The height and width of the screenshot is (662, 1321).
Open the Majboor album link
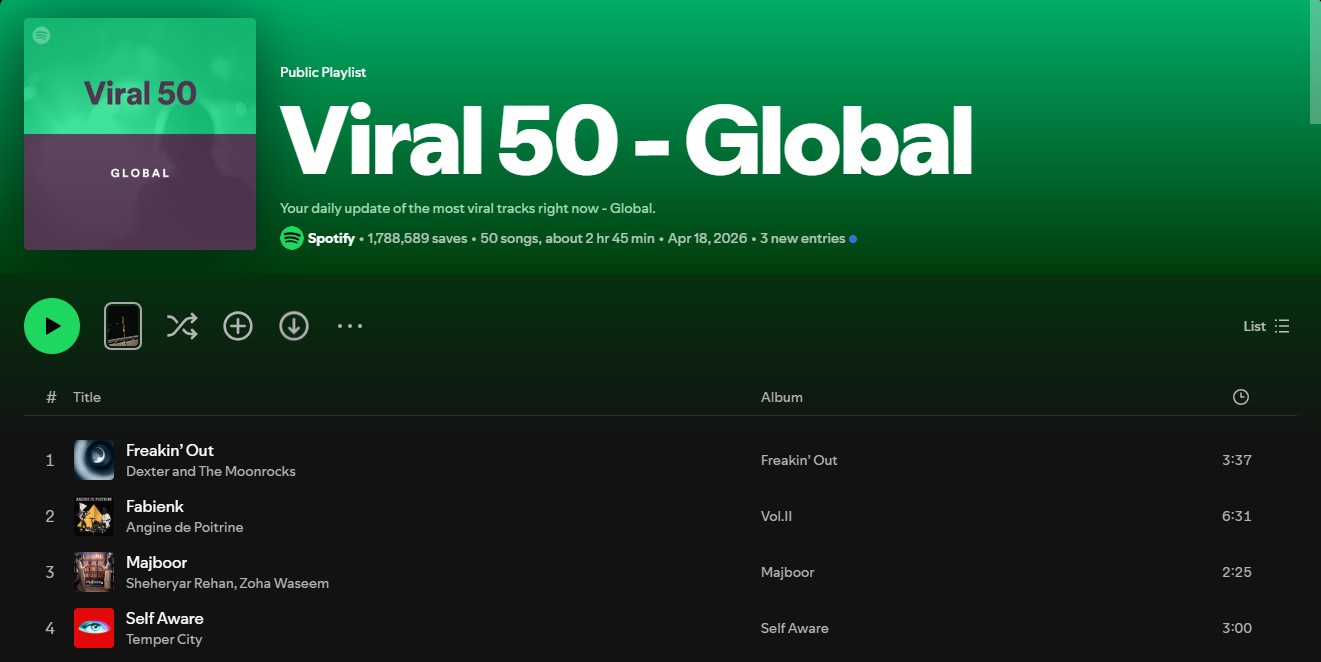[788, 572]
